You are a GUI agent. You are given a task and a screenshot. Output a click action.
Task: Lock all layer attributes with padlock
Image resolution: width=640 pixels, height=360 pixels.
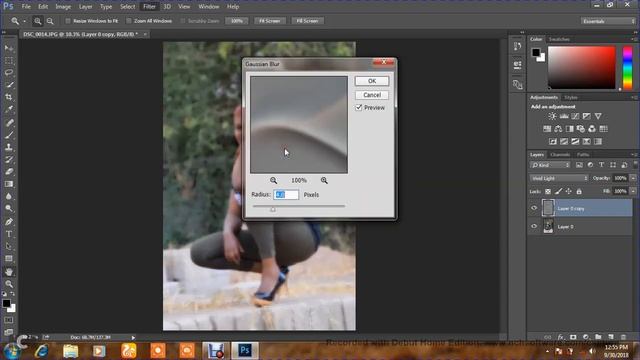579,191
